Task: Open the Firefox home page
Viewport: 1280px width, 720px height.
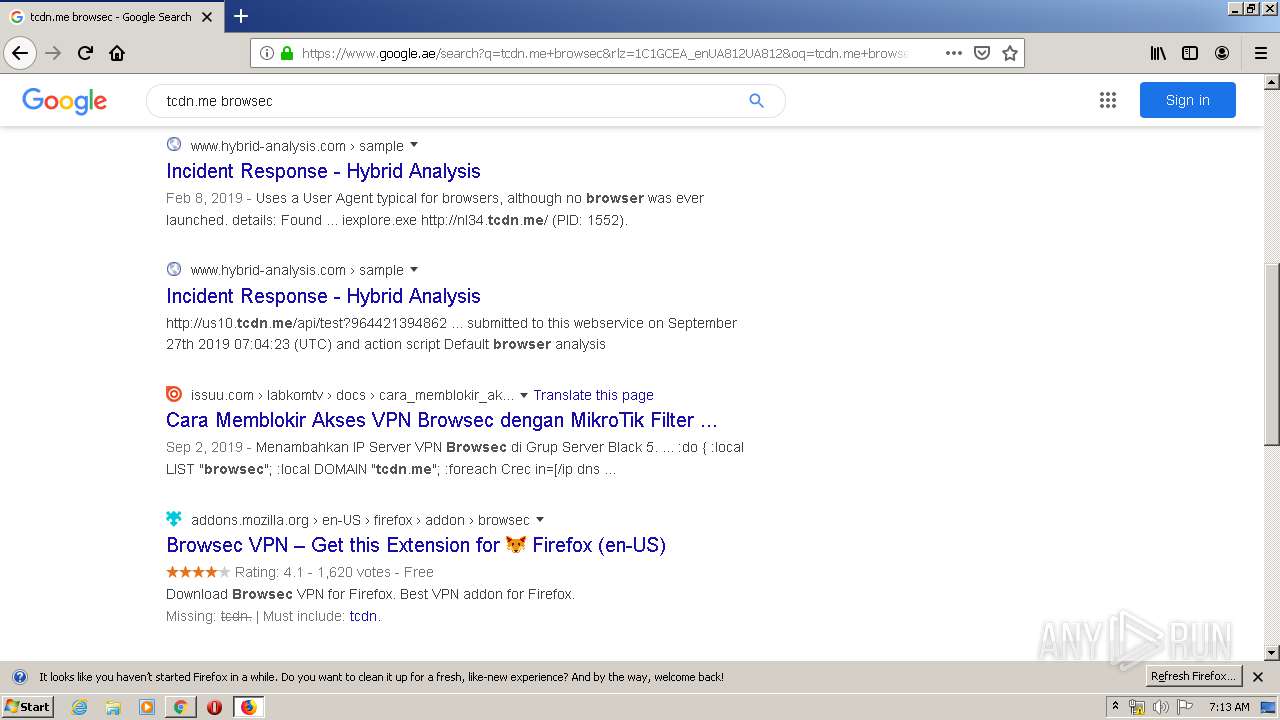Action: point(117,53)
